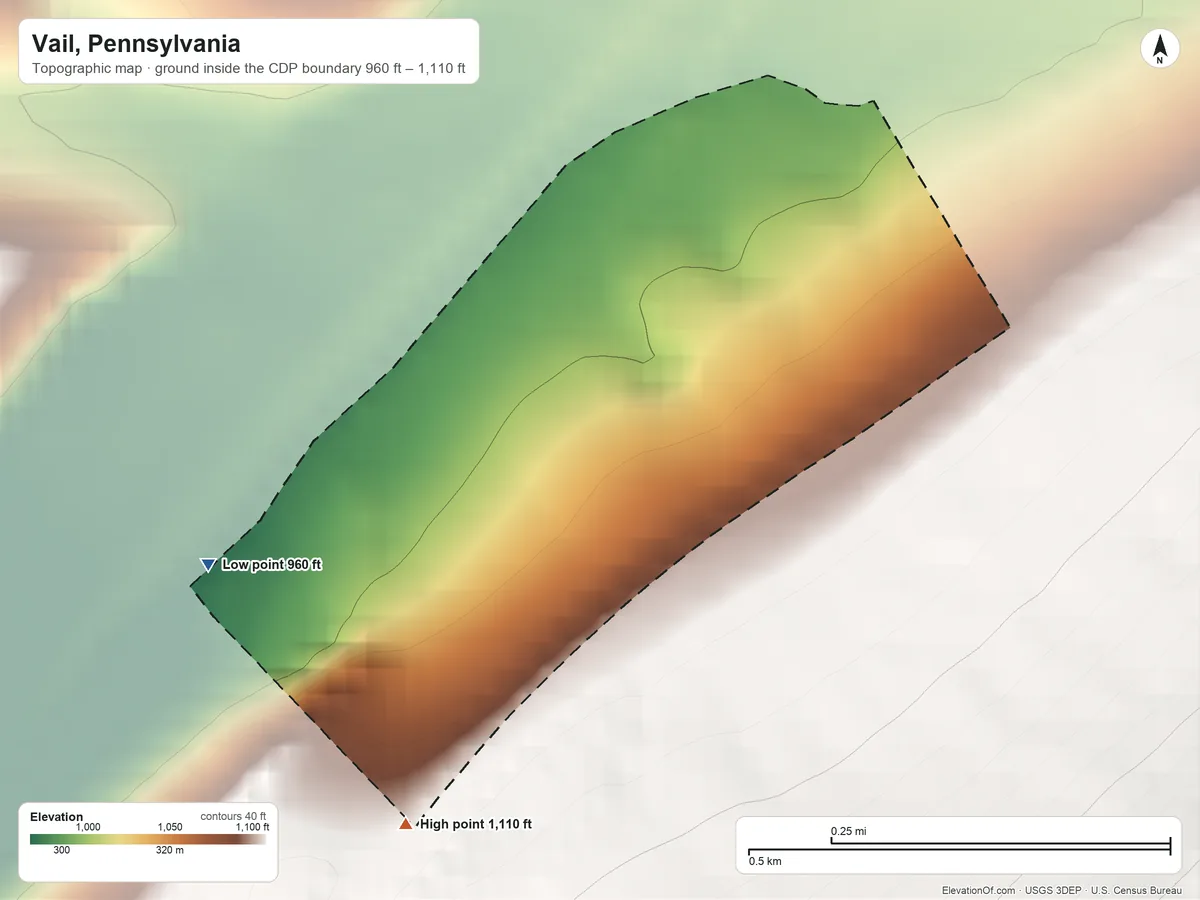Click the scale bar line
The height and width of the screenshot is (900, 1200).
click(959, 848)
